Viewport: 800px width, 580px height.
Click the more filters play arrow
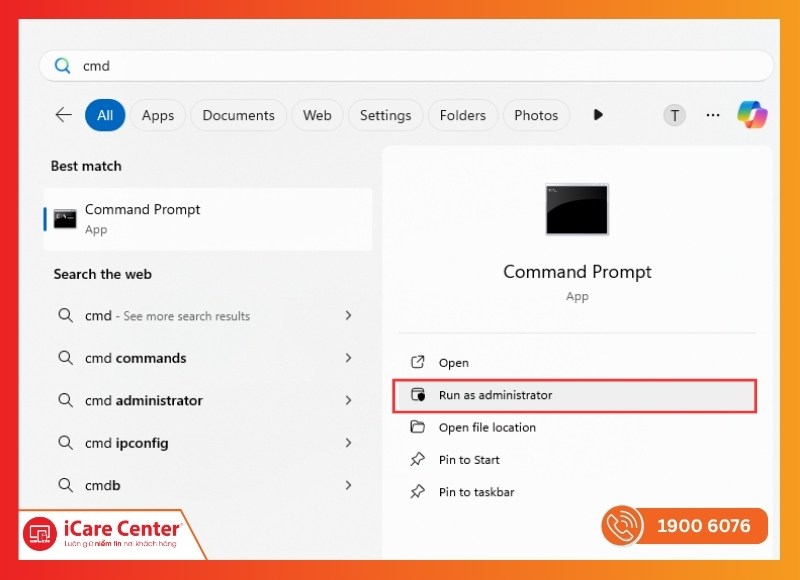[x=598, y=115]
